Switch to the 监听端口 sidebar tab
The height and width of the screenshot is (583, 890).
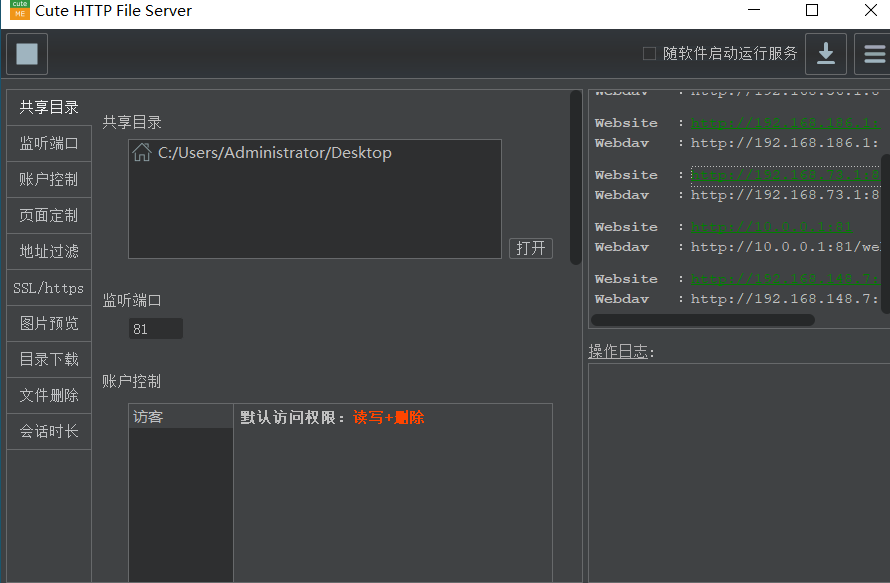(x=49, y=144)
